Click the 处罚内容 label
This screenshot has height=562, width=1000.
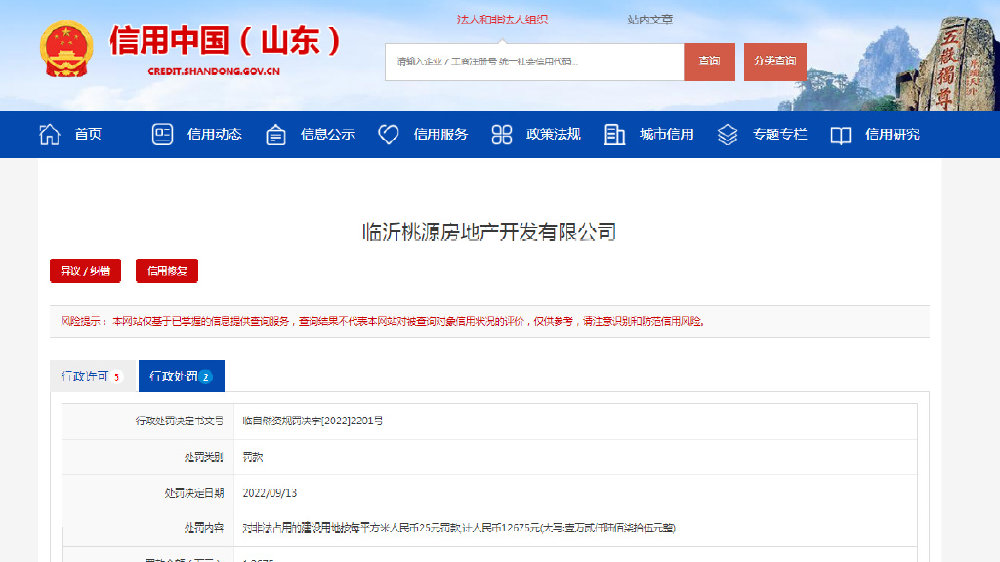click(204, 528)
